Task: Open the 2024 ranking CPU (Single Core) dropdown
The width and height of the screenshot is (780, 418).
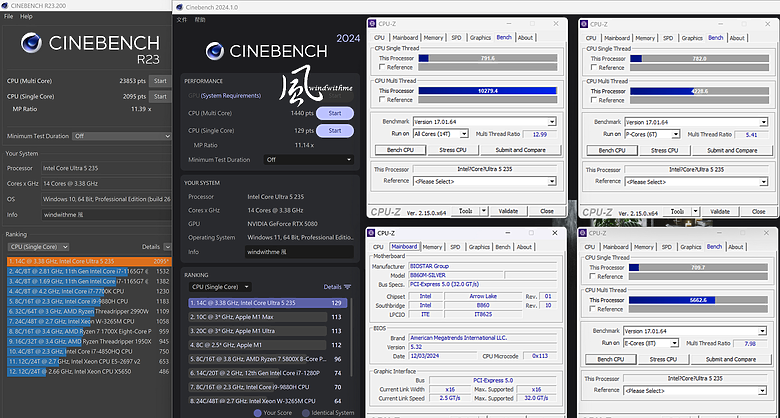Action: (220, 287)
